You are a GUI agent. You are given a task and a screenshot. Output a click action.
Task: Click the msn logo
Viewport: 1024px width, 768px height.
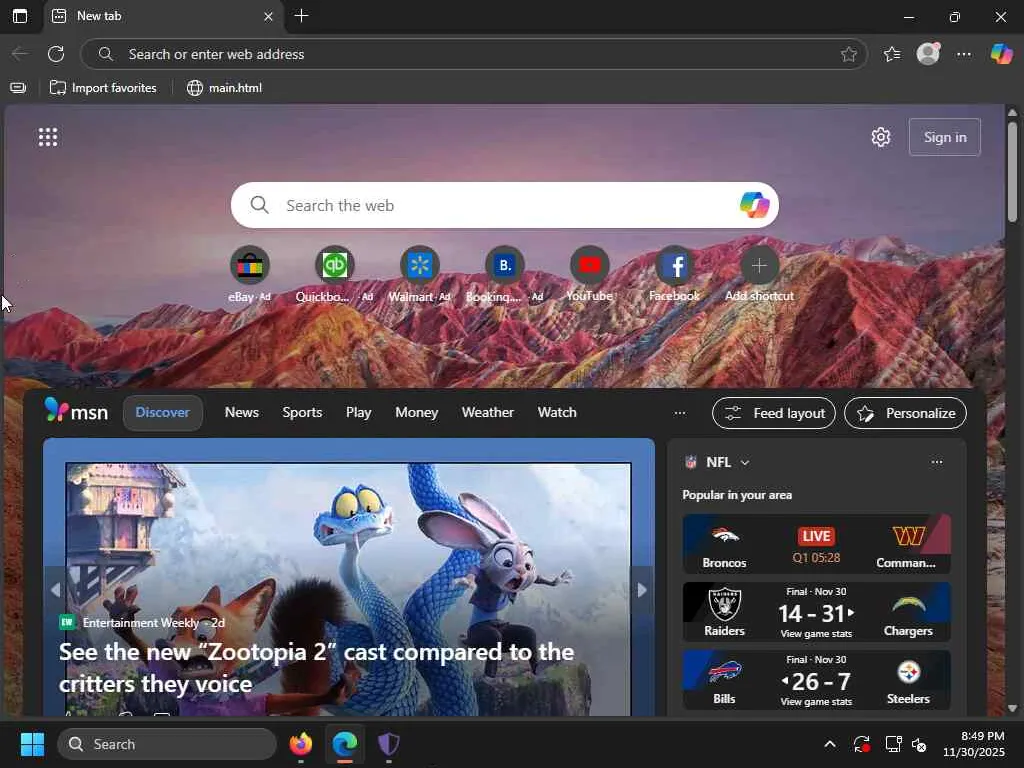coord(76,411)
